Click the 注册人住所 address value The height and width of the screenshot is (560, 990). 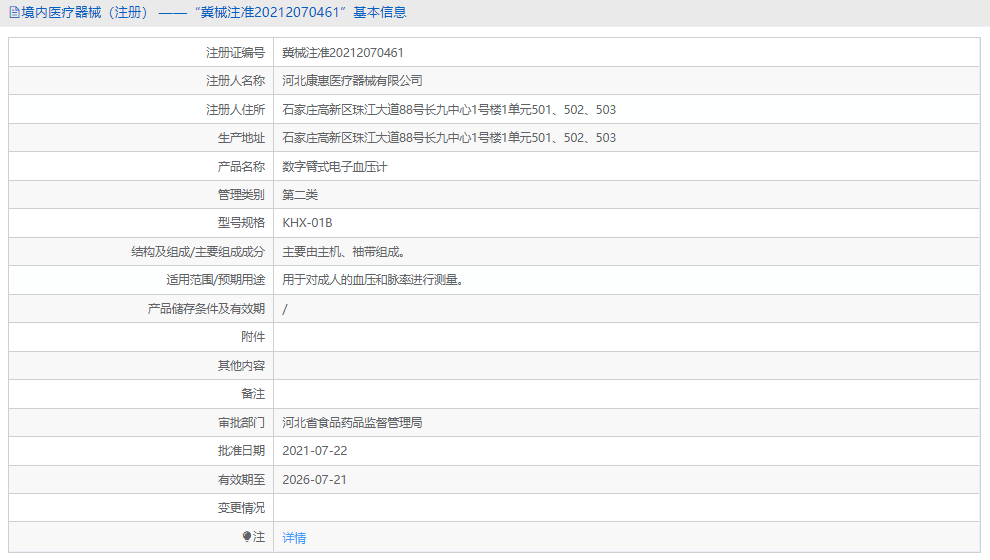tap(449, 110)
